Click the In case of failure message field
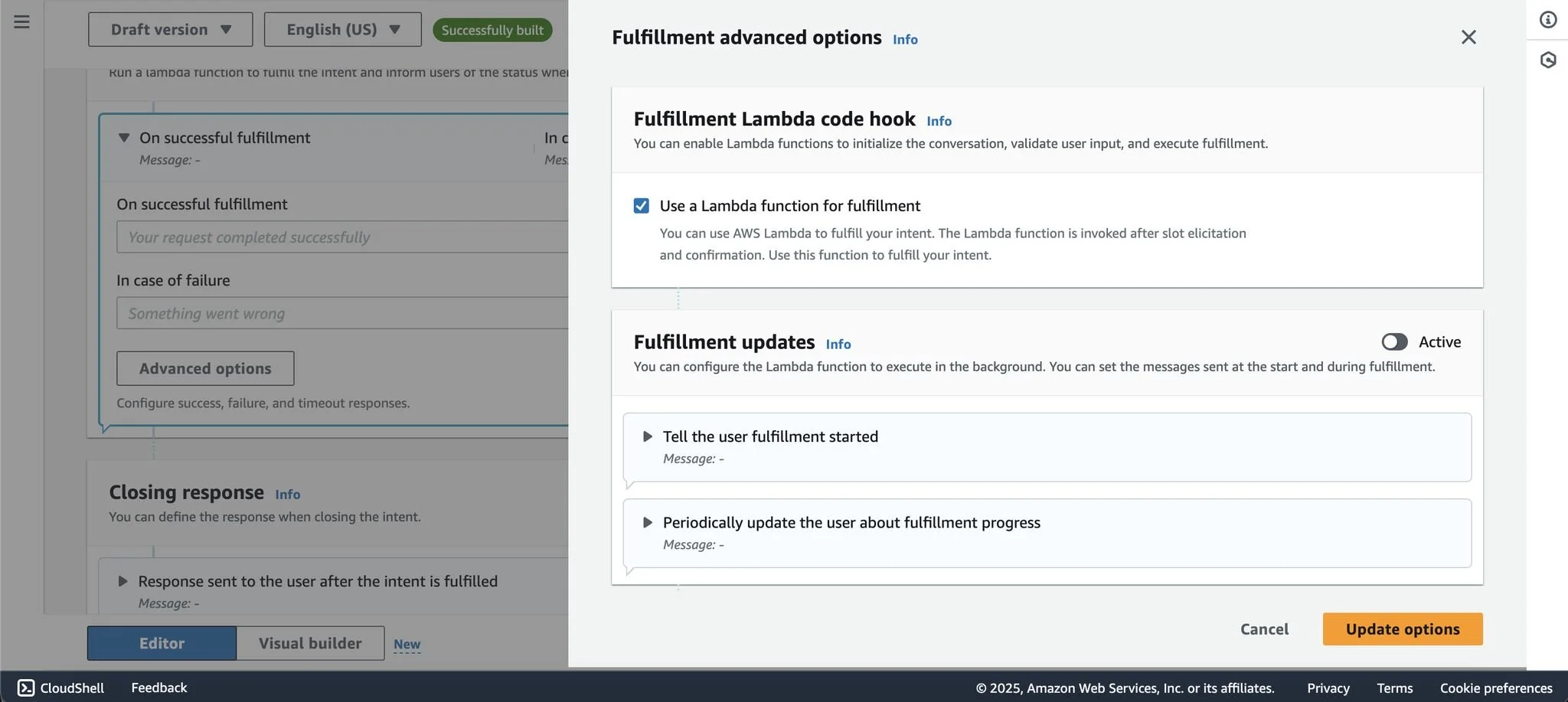The height and width of the screenshot is (702, 1568). click(x=342, y=313)
